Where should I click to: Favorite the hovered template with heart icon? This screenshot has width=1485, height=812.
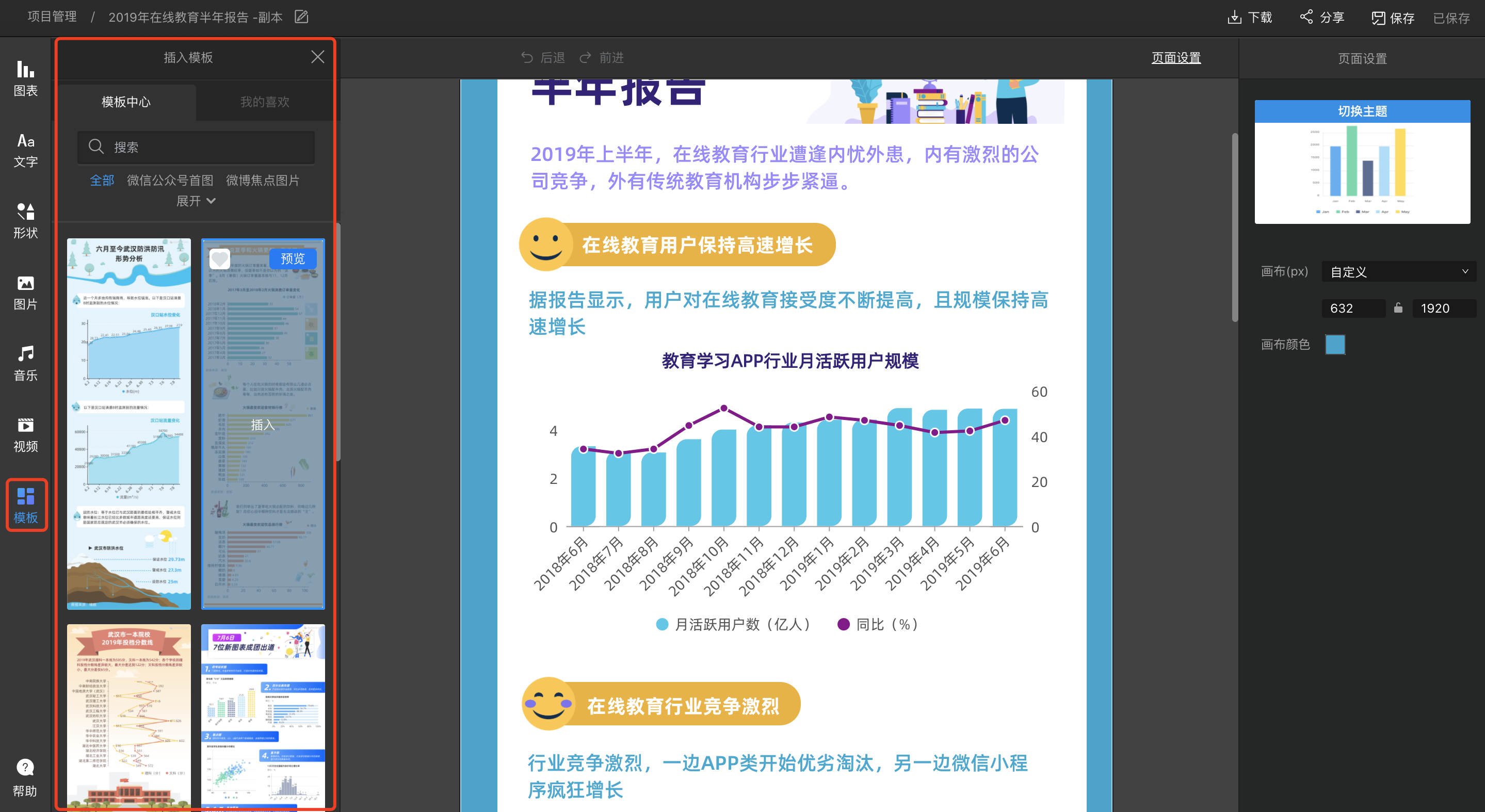click(219, 259)
